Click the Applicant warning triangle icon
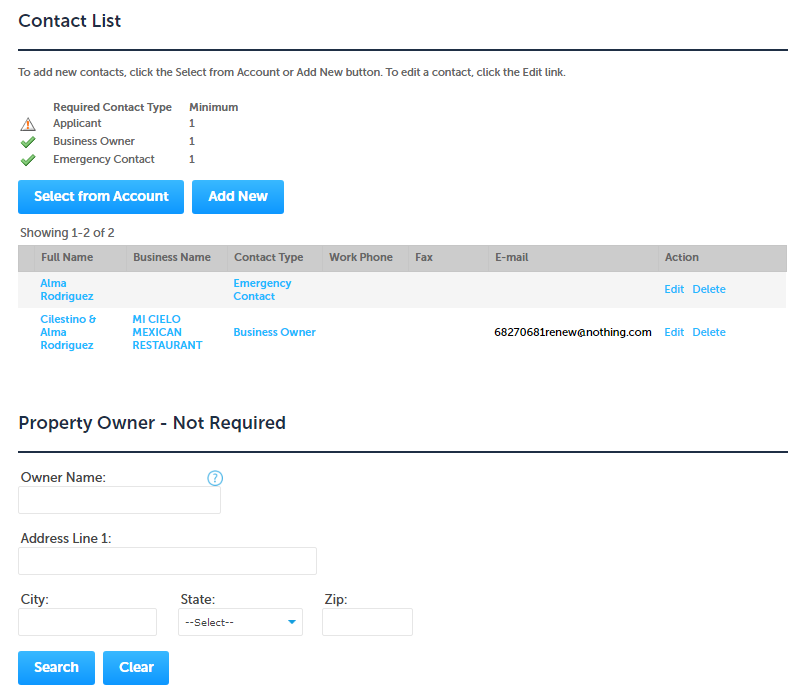This screenshot has width=811, height=697. tap(28, 124)
